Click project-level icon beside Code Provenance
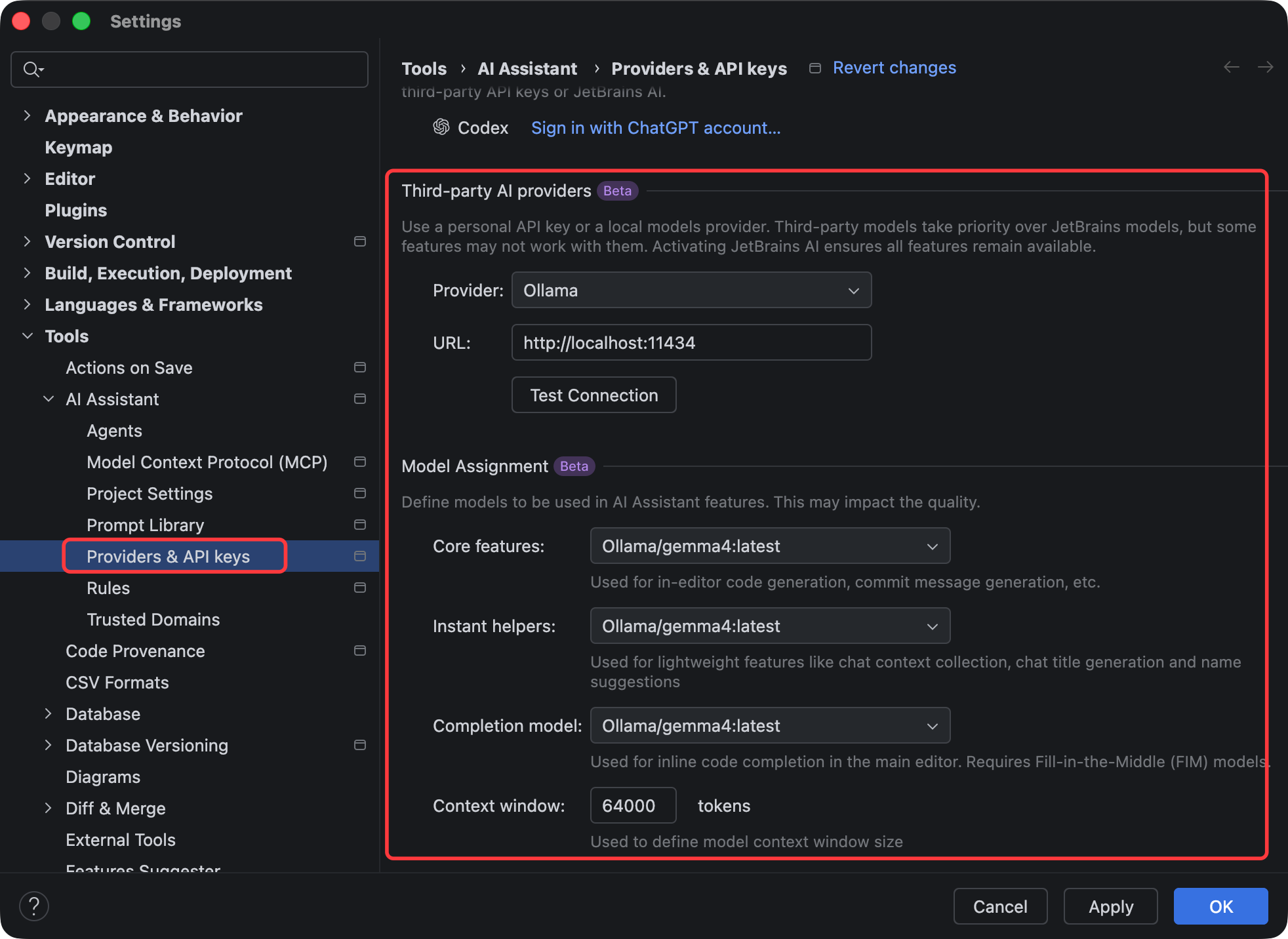The image size is (1288, 939). point(359,650)
